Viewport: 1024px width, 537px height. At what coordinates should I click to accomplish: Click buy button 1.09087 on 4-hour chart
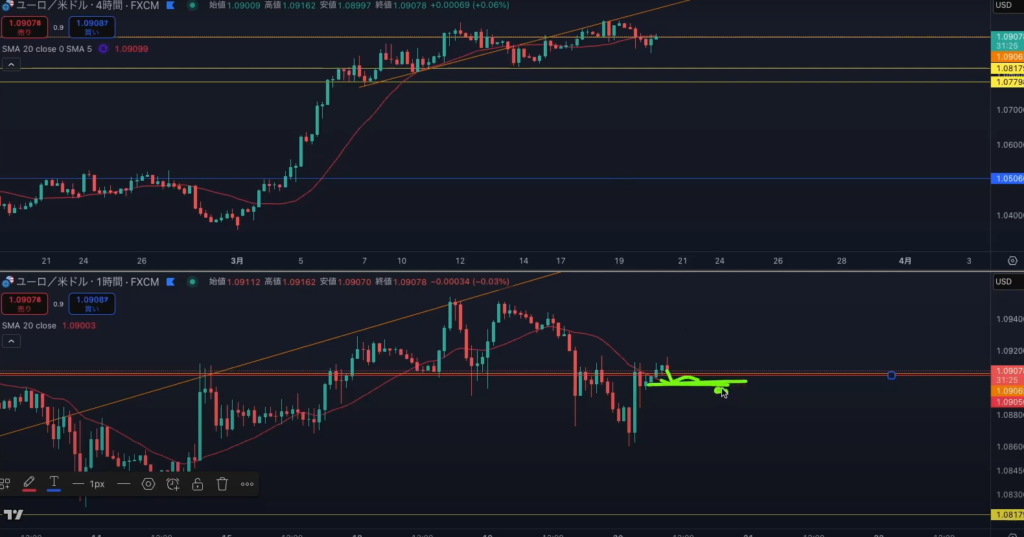[92, 27]
